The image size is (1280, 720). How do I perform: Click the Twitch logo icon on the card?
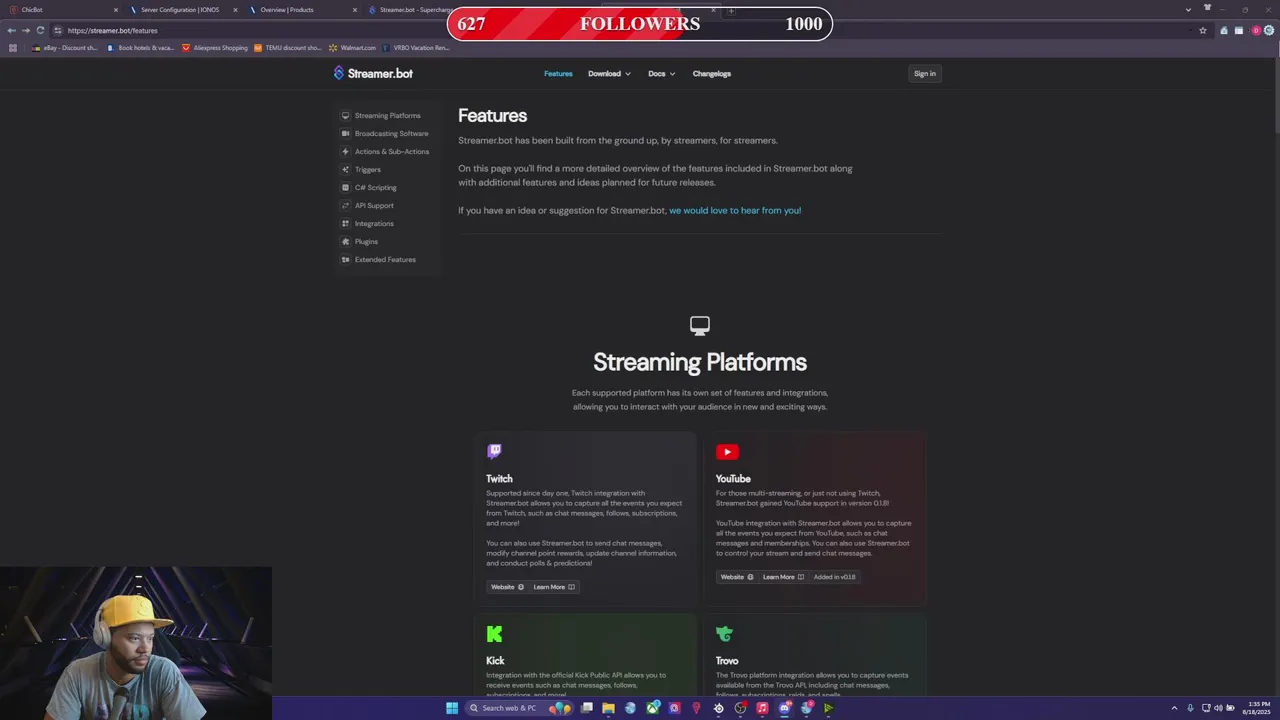[x=494, y=451]
